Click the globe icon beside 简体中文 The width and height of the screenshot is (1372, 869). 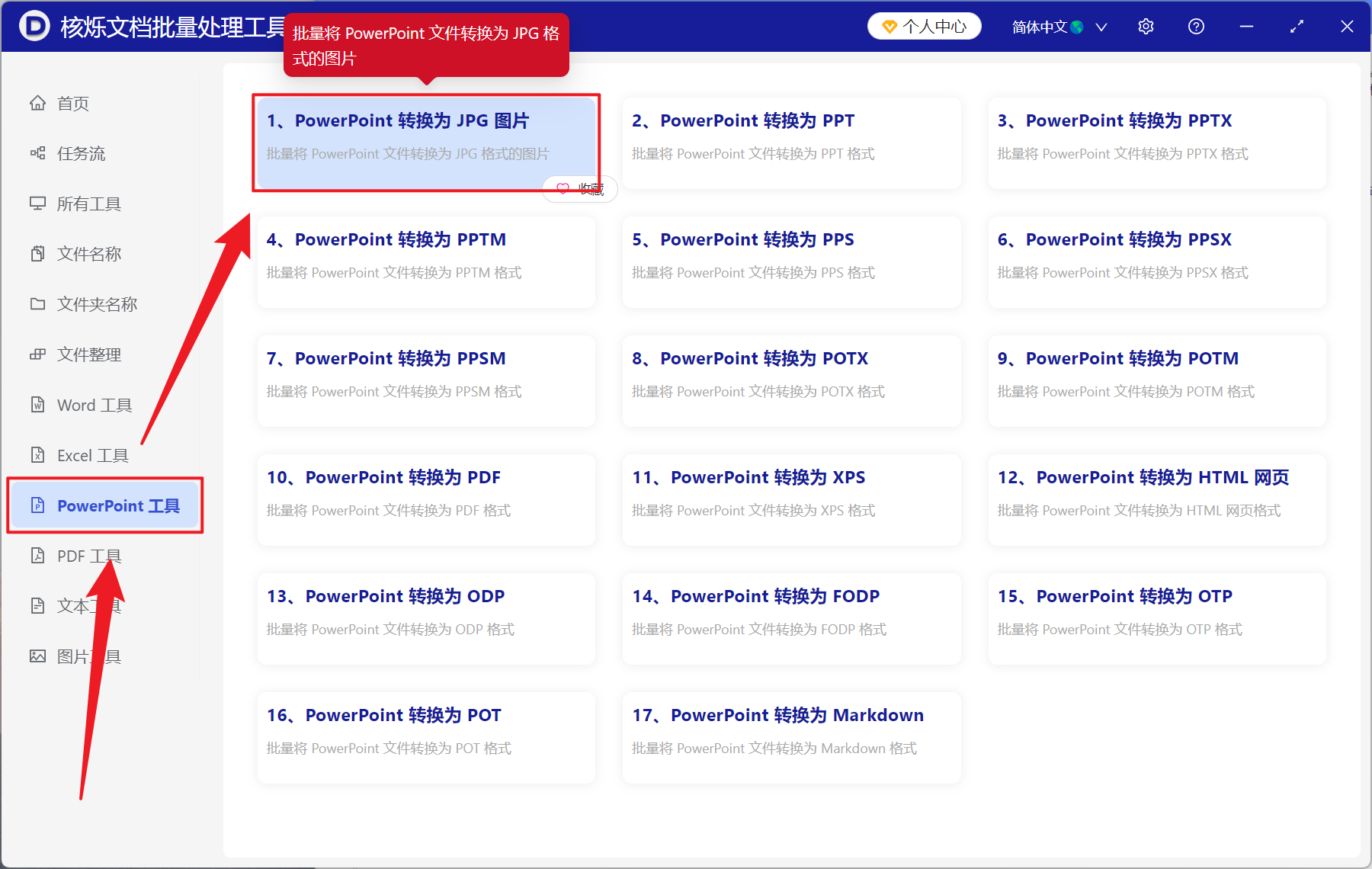coord(1077,27)
